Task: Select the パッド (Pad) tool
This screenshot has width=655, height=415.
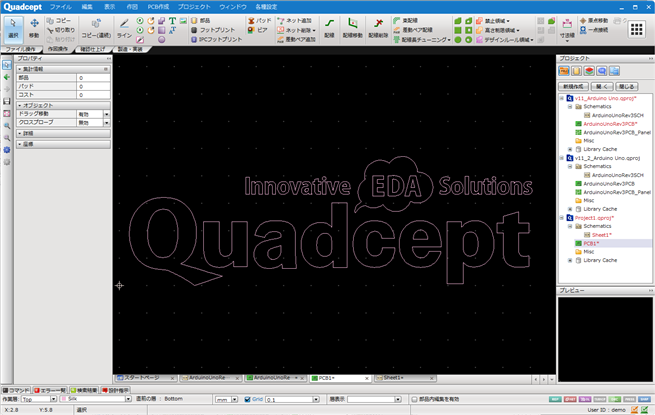Action: point(259,20)
